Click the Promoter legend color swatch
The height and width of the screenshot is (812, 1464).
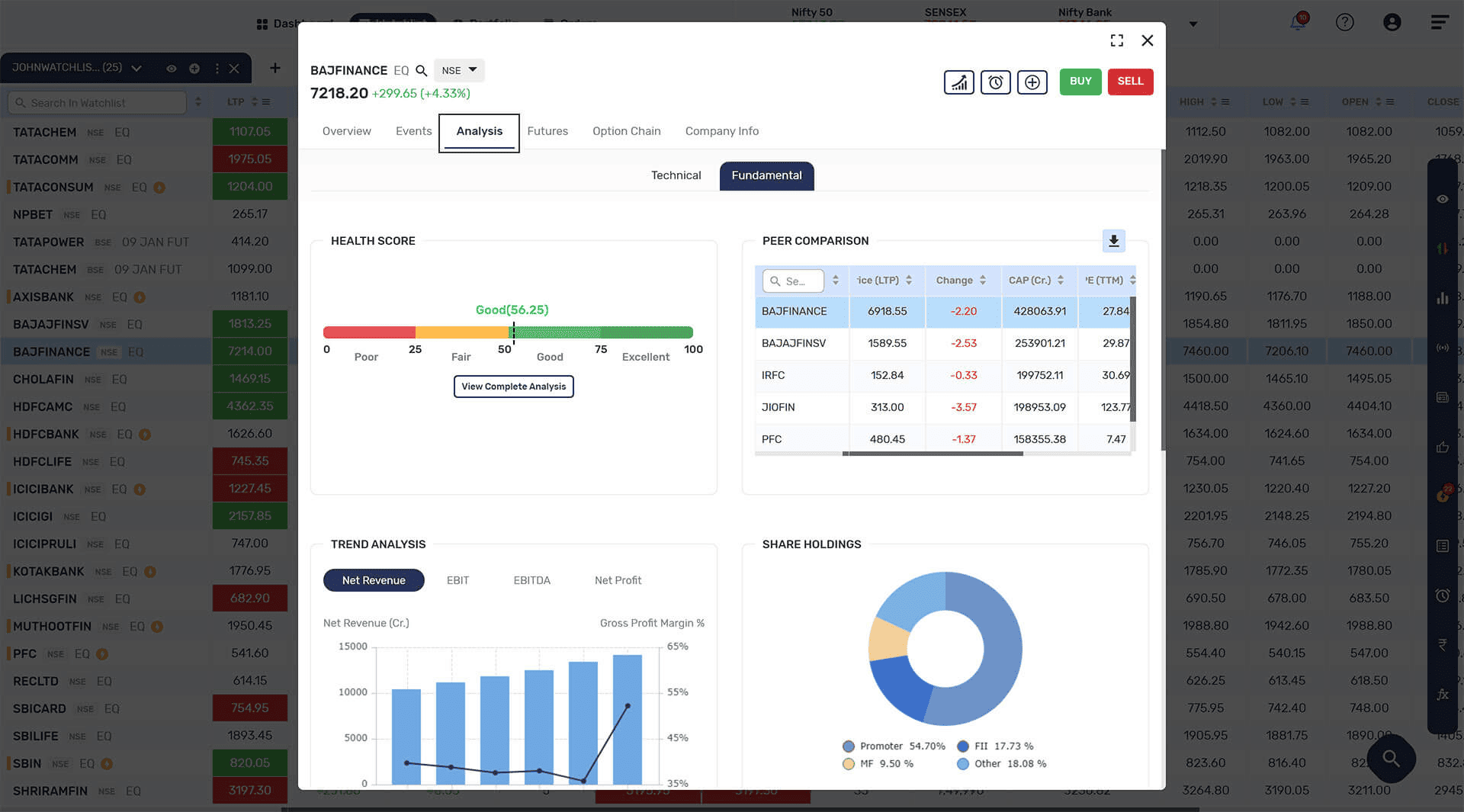pos(848,746)
